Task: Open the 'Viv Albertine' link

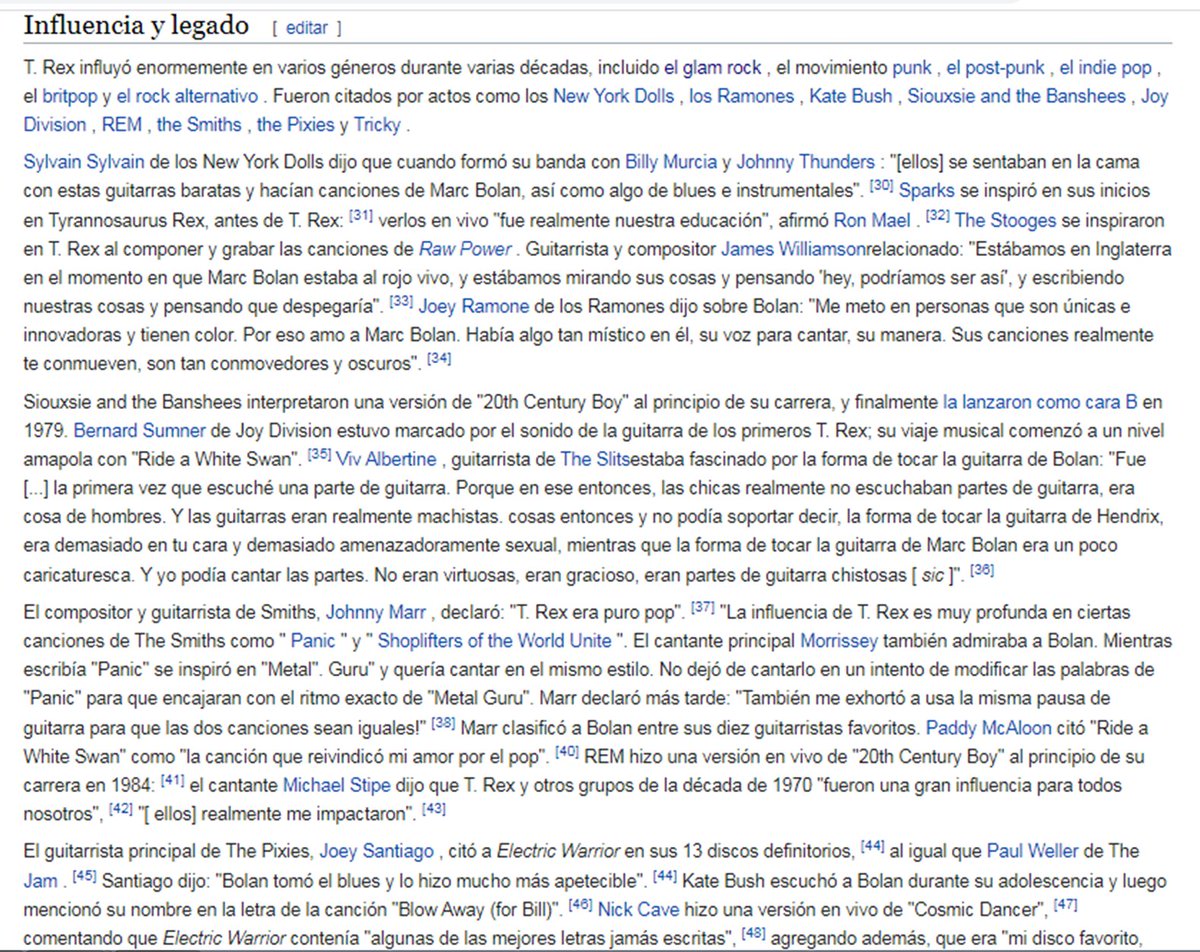Action: pyautogui.click(x=387, y=459)
